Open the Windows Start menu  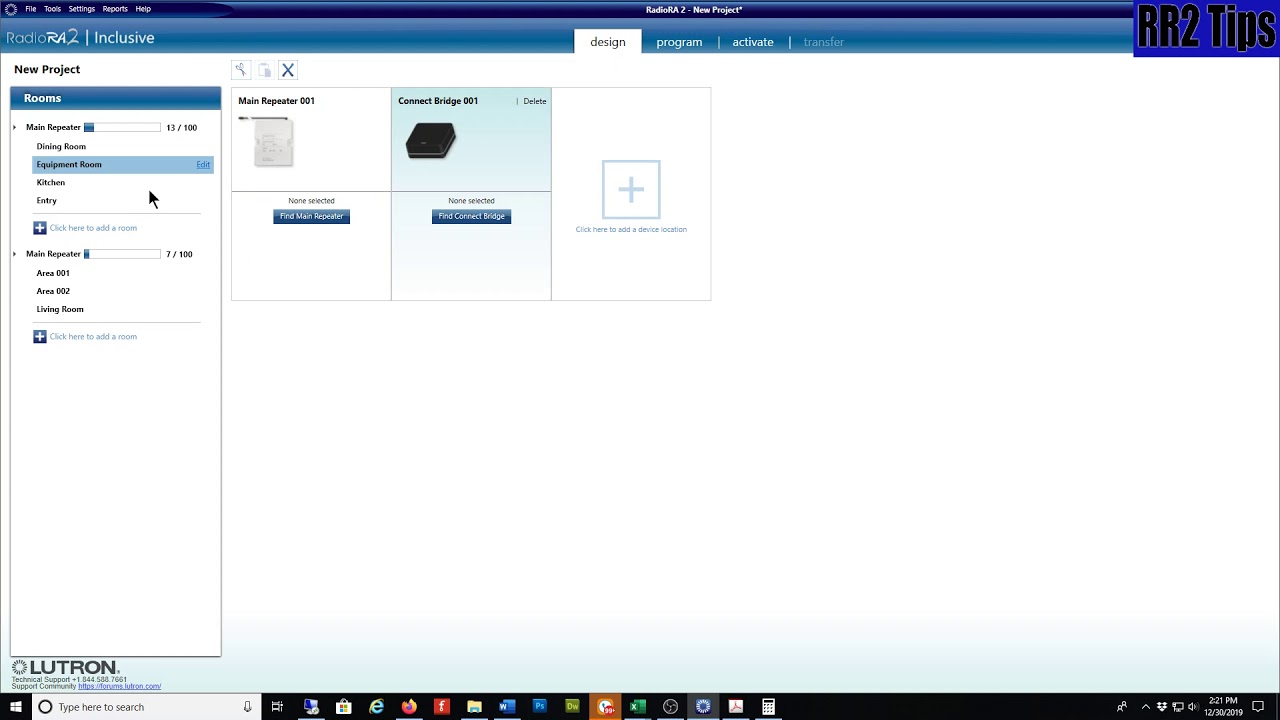(x=15, y=707)
